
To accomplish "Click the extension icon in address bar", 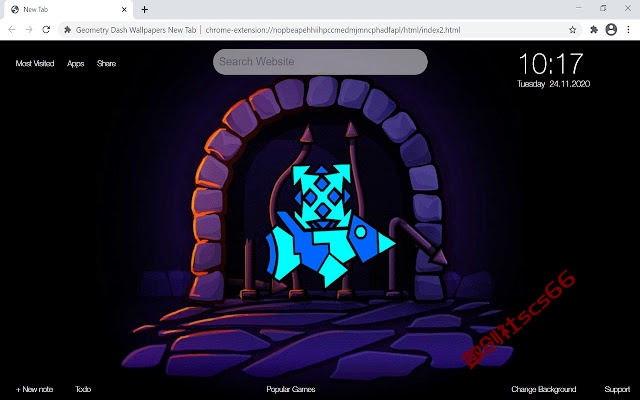I will tap(68, 30).
